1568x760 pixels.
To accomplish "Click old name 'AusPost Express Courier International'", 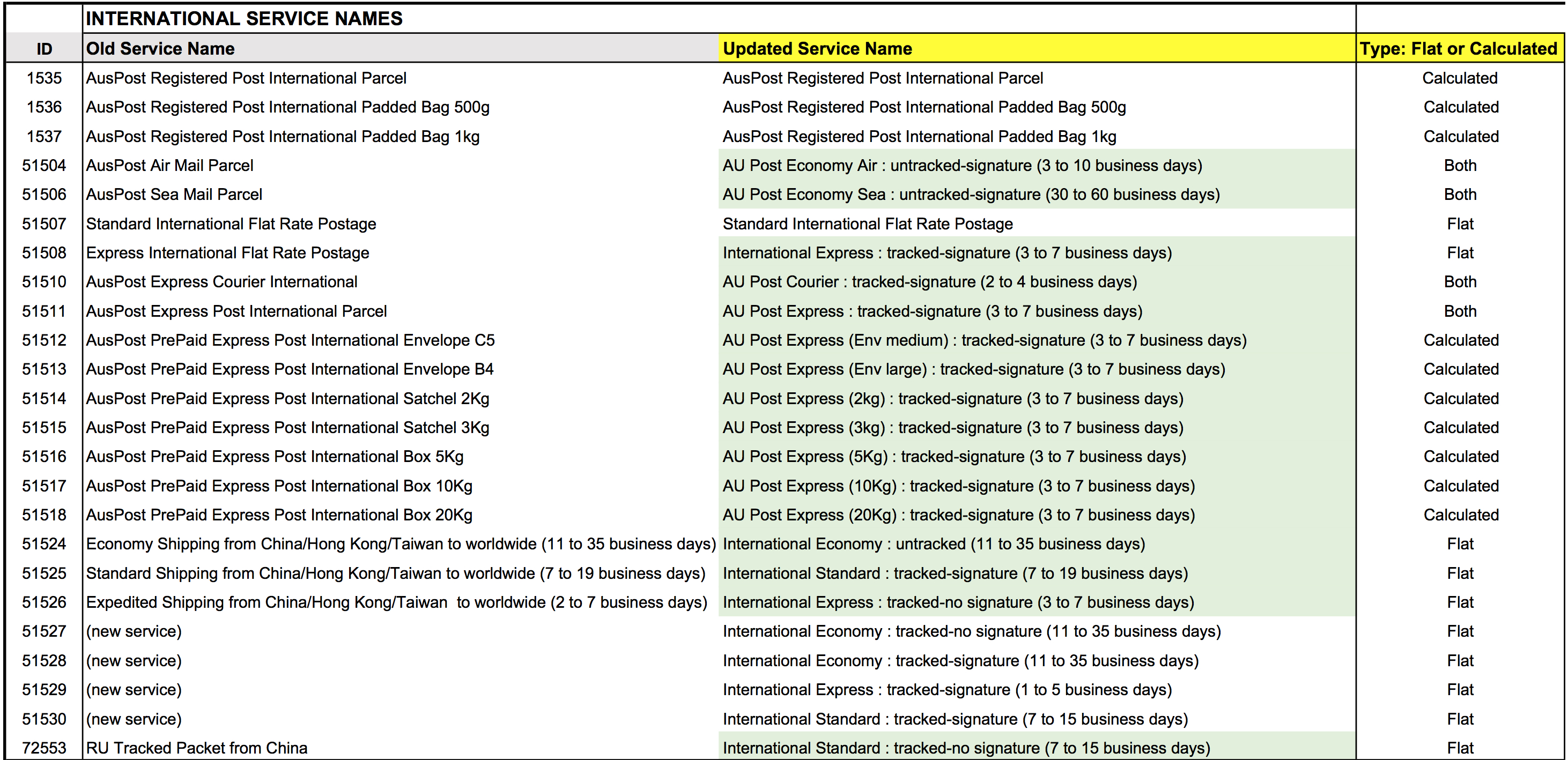I will (221, 282).
